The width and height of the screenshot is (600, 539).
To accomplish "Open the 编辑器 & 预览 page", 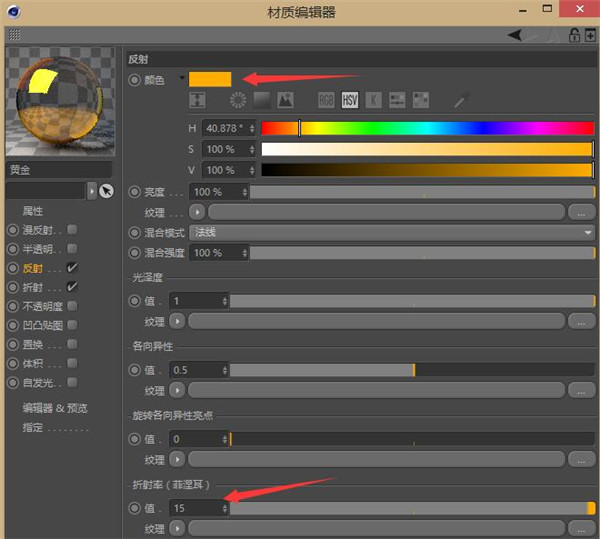I will point(55,408).
